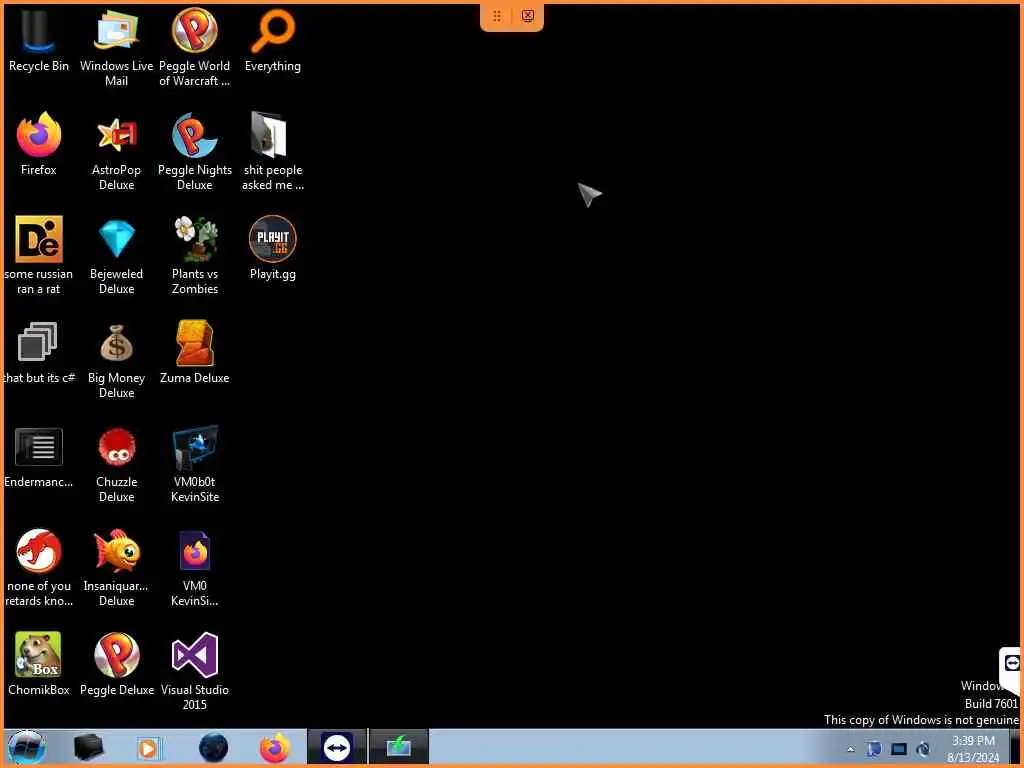Select Big Money Deluxe money bag icon

click(x=116, y=360)
